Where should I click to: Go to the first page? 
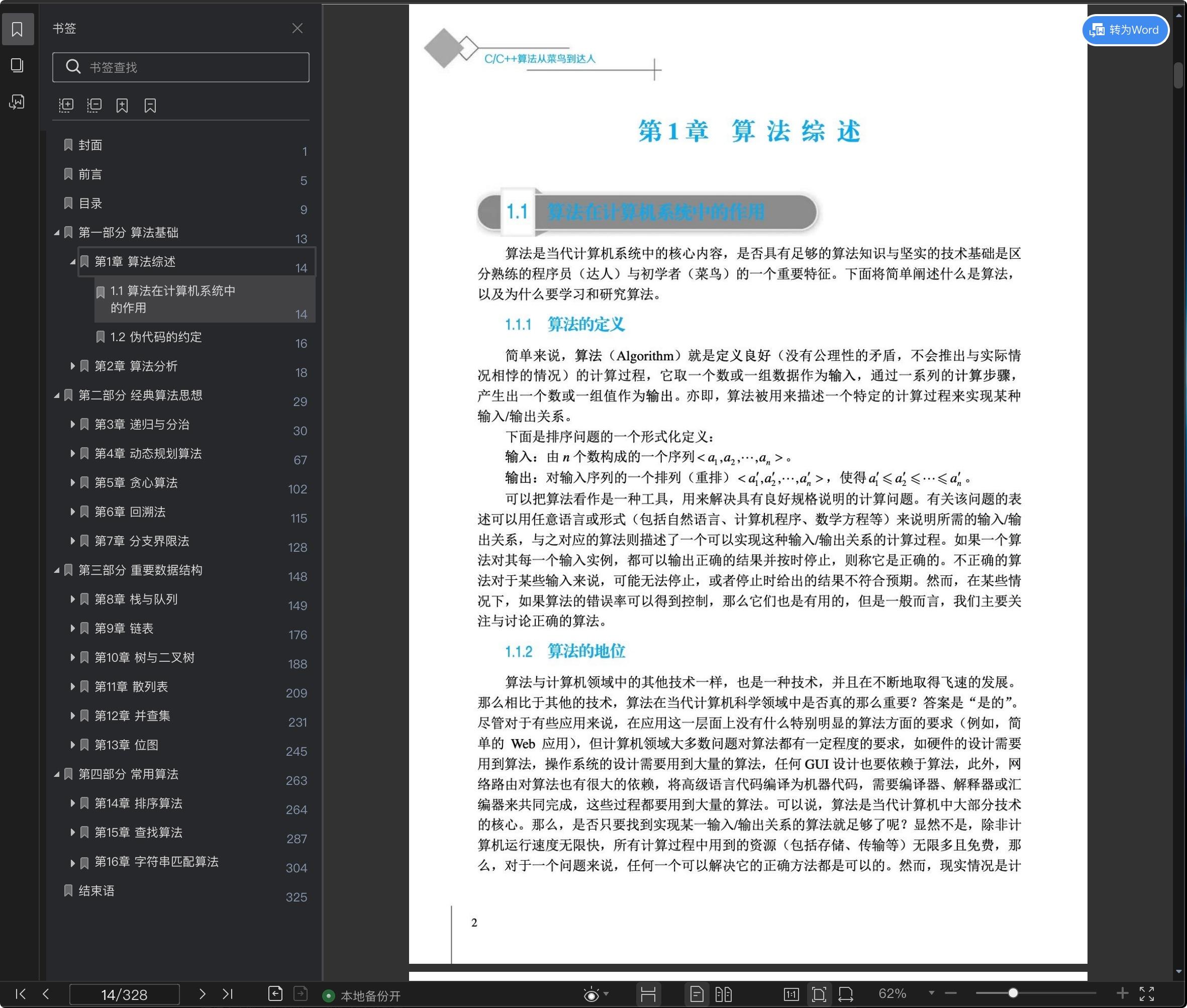pyautogui.click(x=21, y=994)
